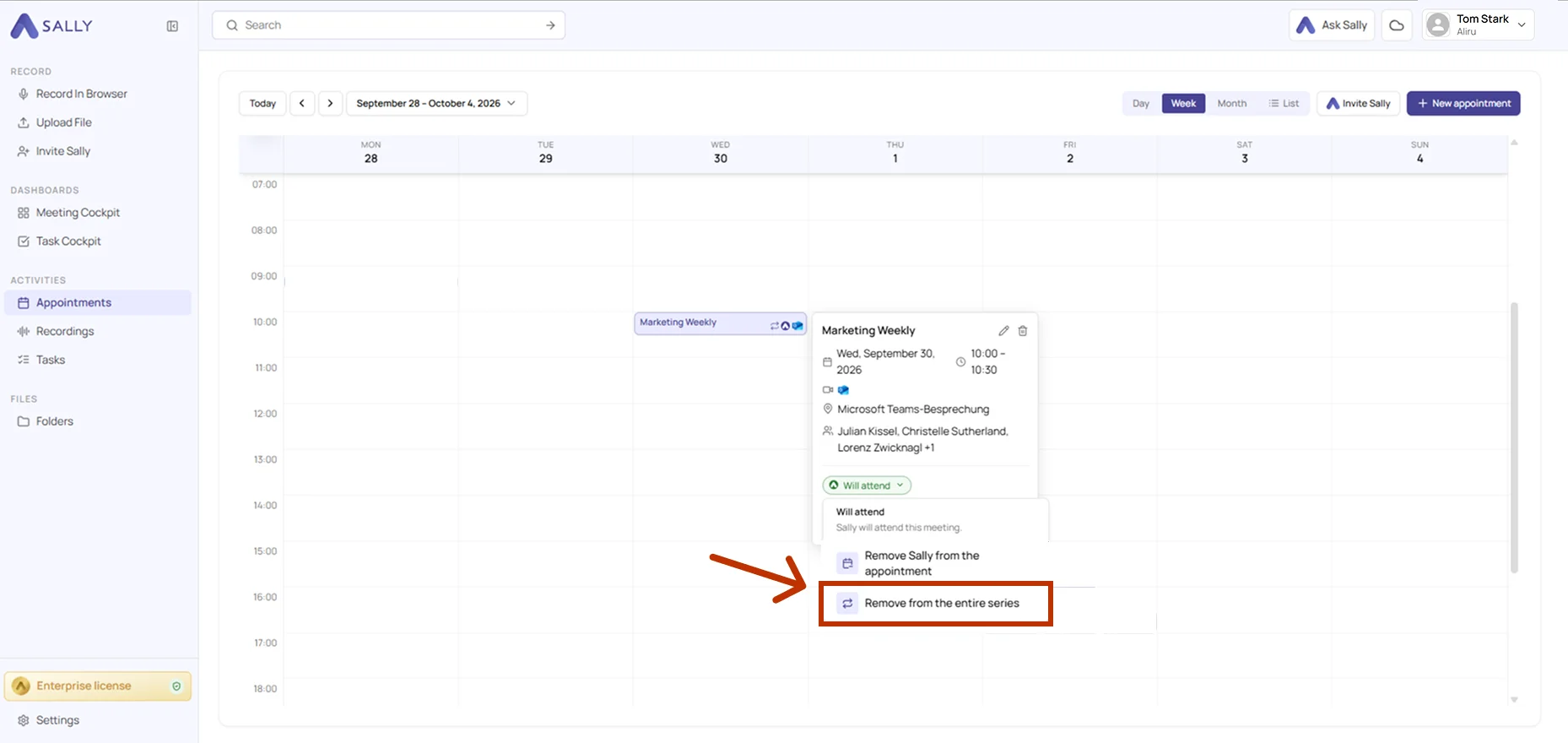Screen dimensions: 1568x743
Task: Delete the appointment using the trash icon
Action: (x=1023, y=331)
